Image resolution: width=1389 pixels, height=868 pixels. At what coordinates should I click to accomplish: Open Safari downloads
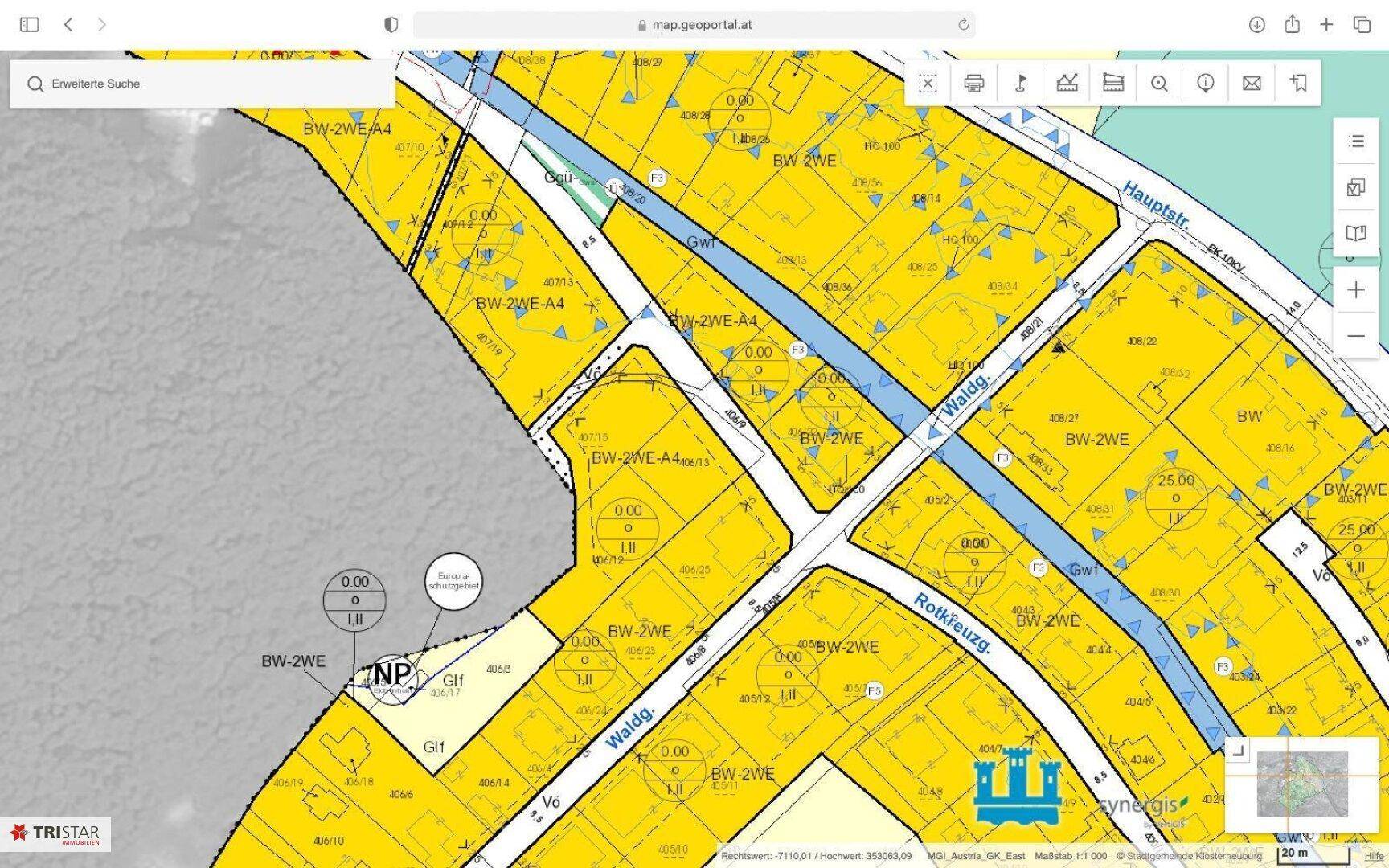[1256, 25]
